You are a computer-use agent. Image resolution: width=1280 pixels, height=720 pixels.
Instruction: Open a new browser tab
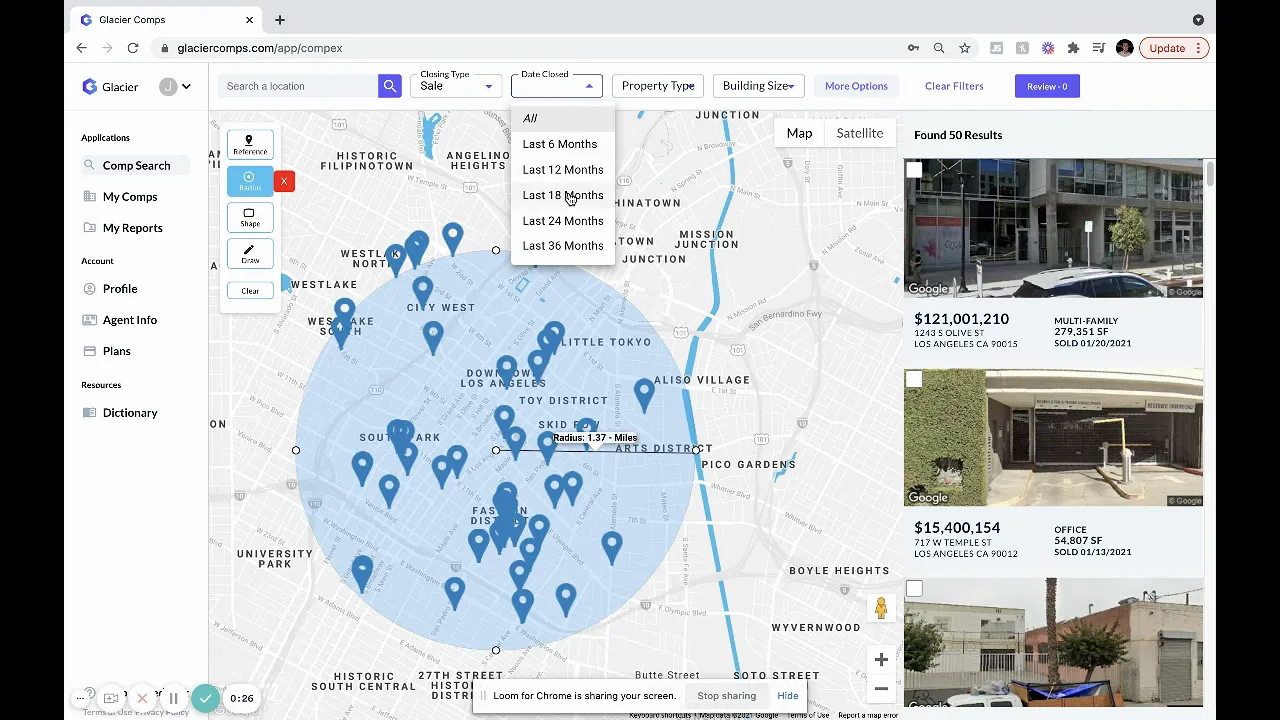280,20
